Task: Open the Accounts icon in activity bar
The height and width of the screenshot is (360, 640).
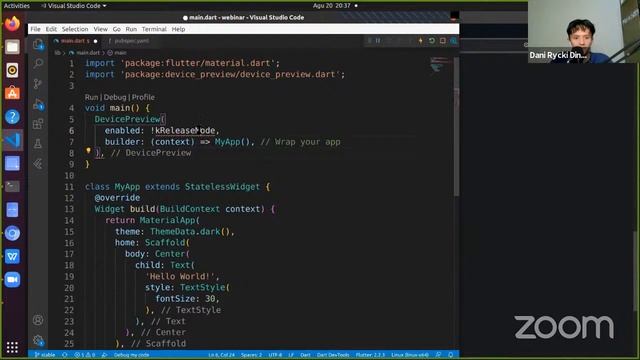Action: [x=38, y=320]
